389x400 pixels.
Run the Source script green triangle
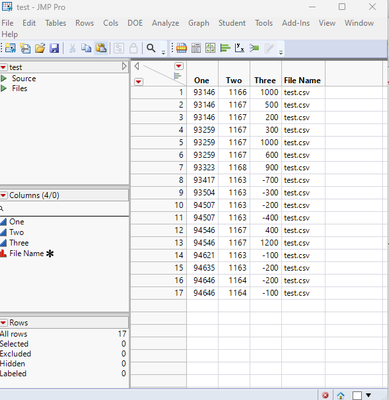click(4, 78)
